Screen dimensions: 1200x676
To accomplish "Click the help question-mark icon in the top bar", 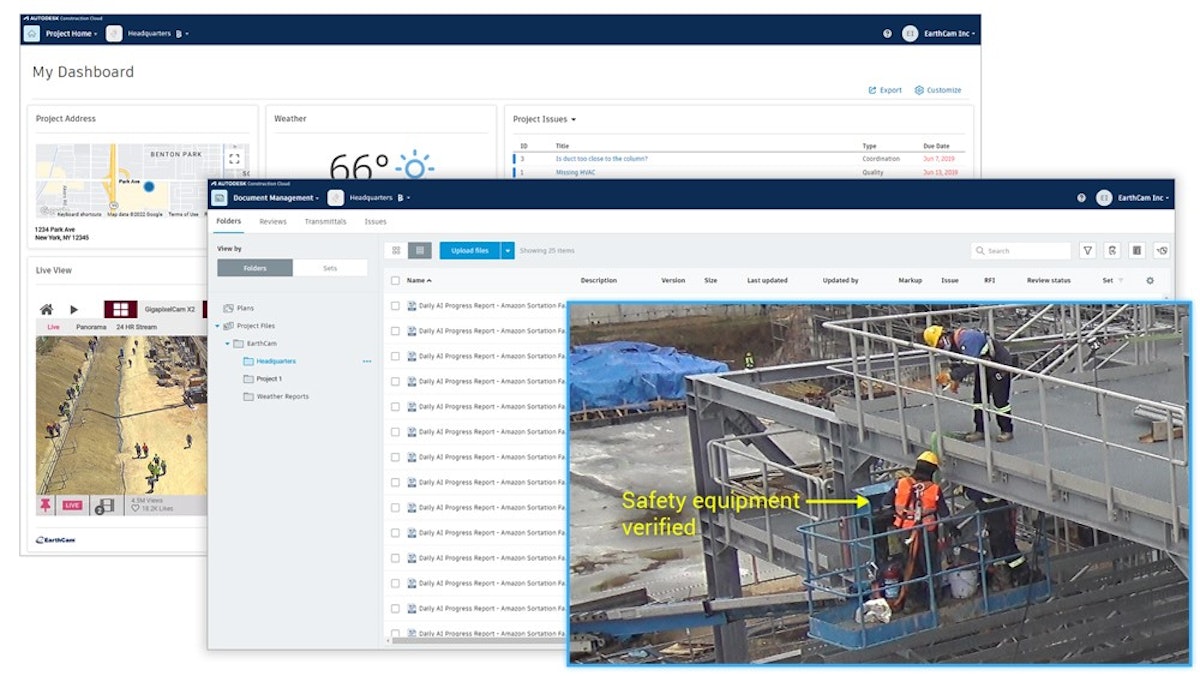I will coord(1082,199).
